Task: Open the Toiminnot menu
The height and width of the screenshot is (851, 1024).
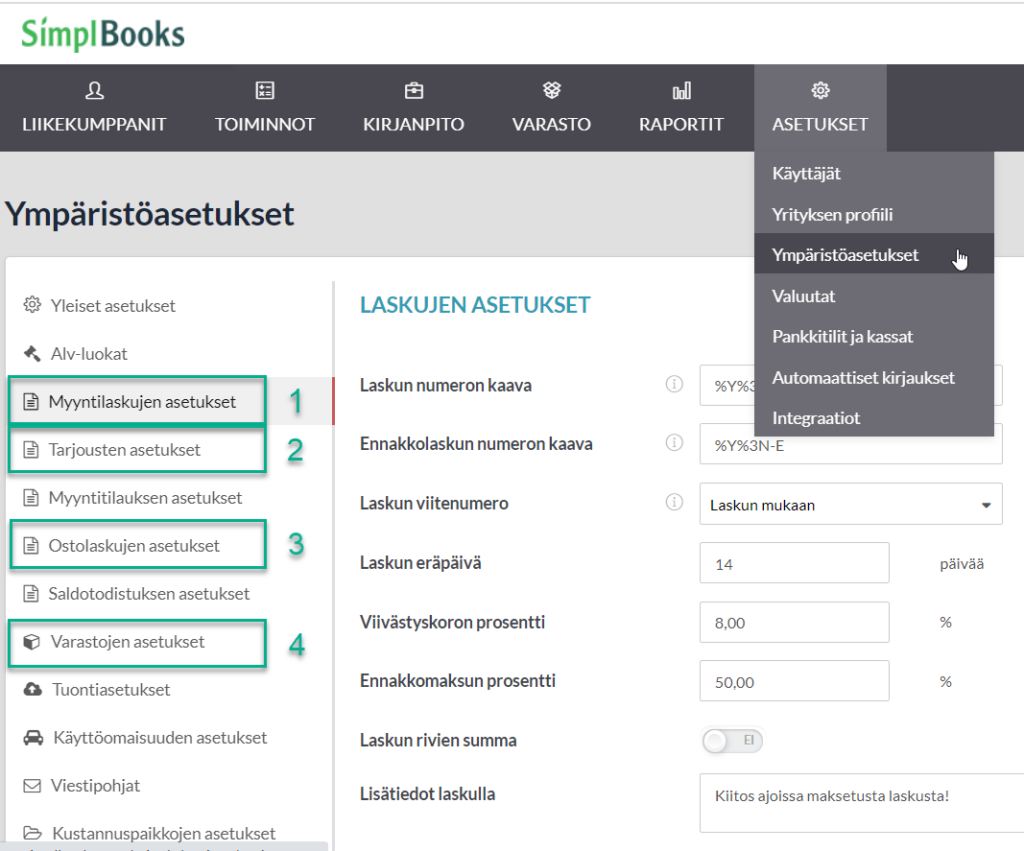Action: pyautogui.click(x=264, y=108)
